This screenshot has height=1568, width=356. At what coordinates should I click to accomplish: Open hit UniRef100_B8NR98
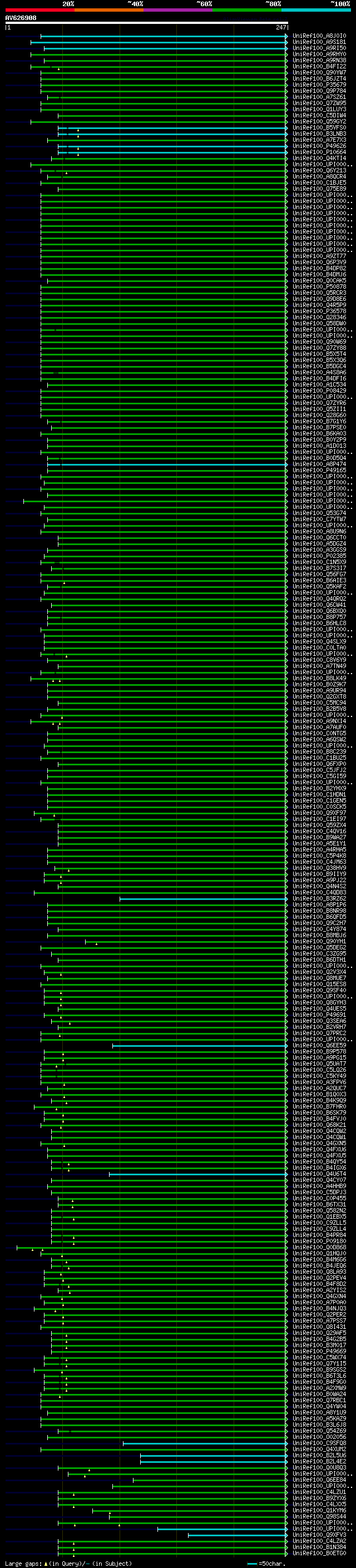coord(319,911)
